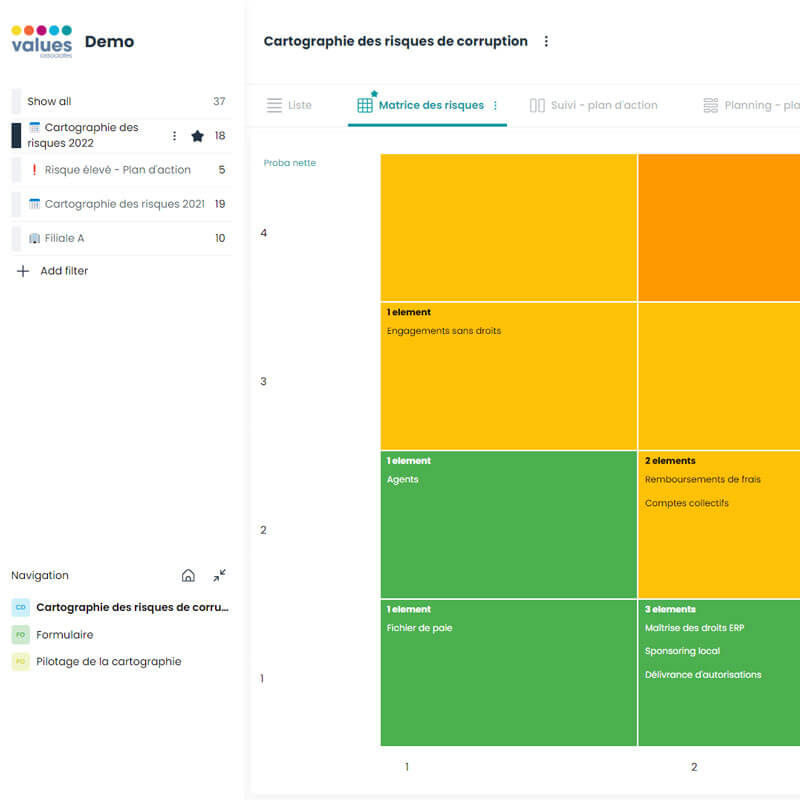Click the orange matrix cell at top right
Image resolution: width=800 pixels, height=800 pixels.
718,225
